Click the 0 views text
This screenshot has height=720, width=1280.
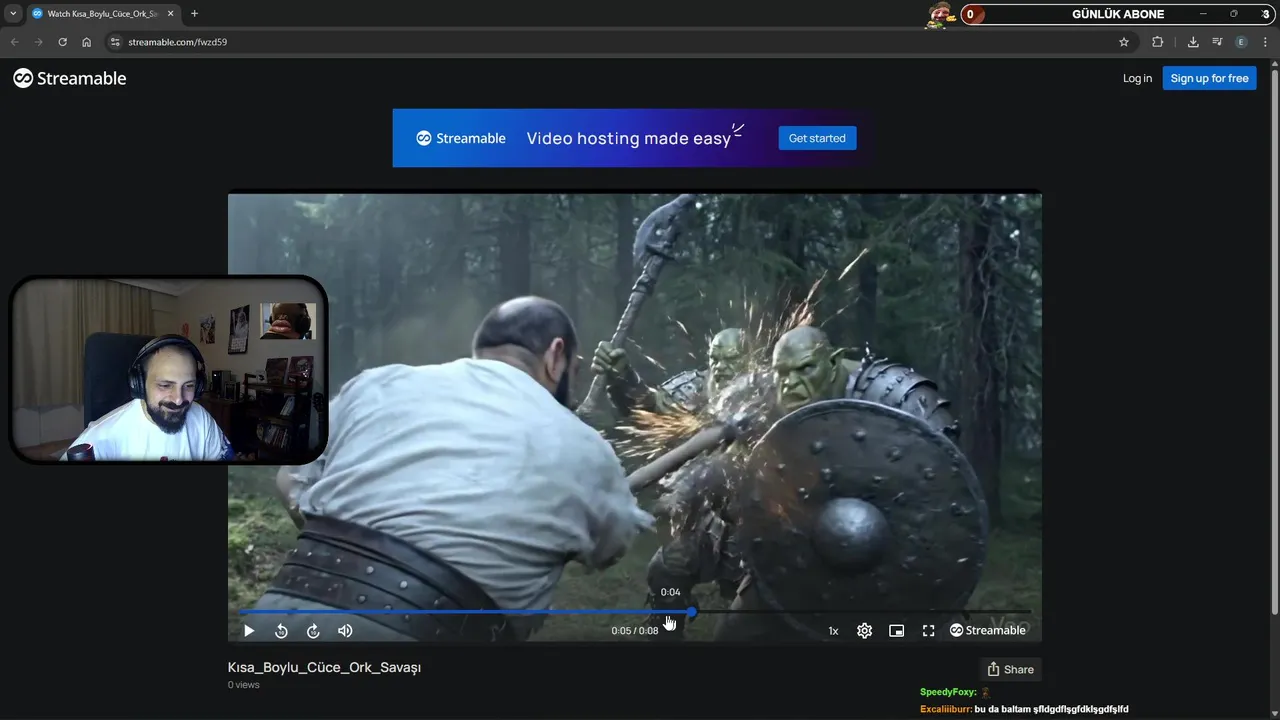coord(244,685)
